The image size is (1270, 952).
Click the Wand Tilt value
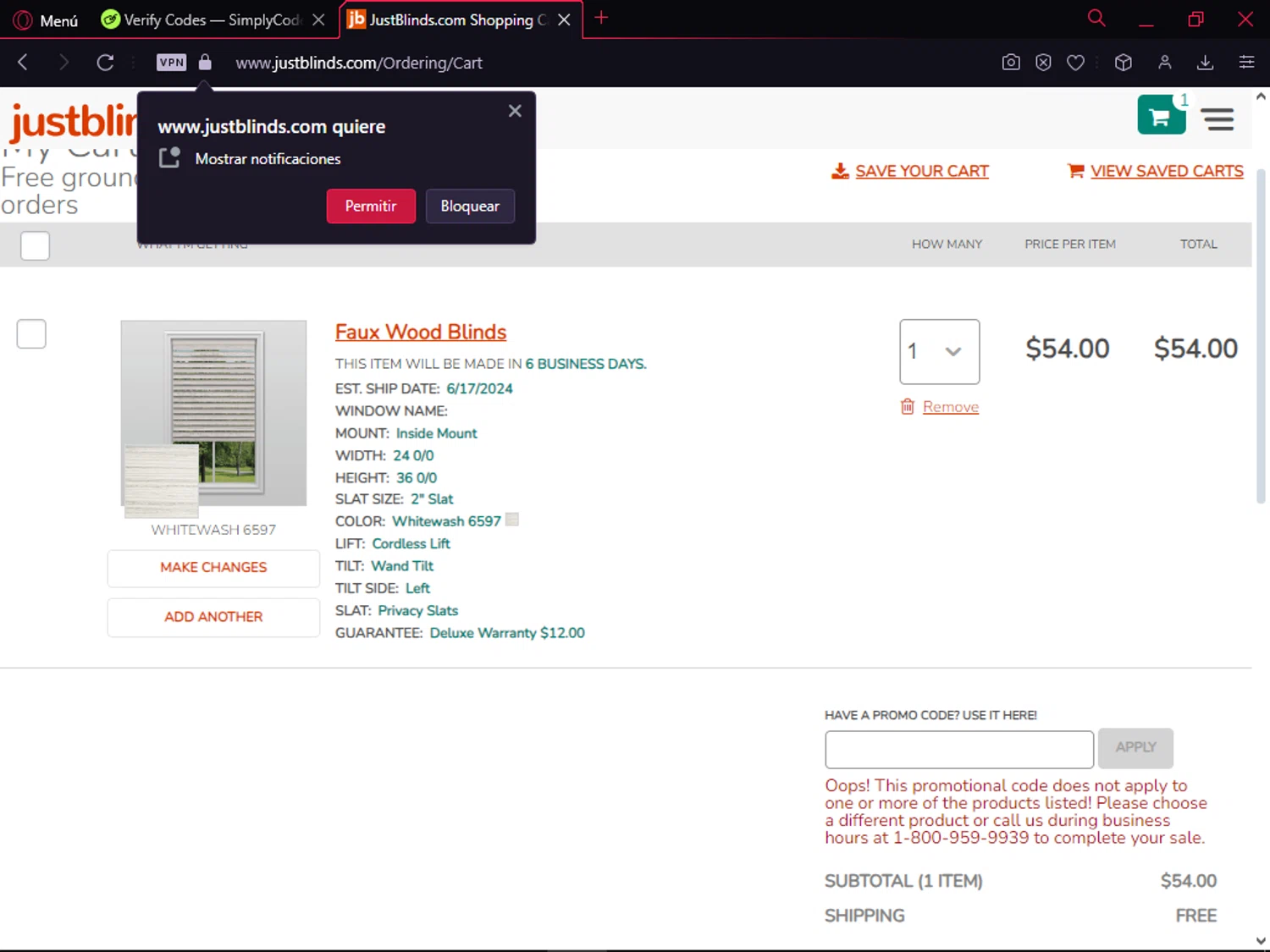(402, 566)
